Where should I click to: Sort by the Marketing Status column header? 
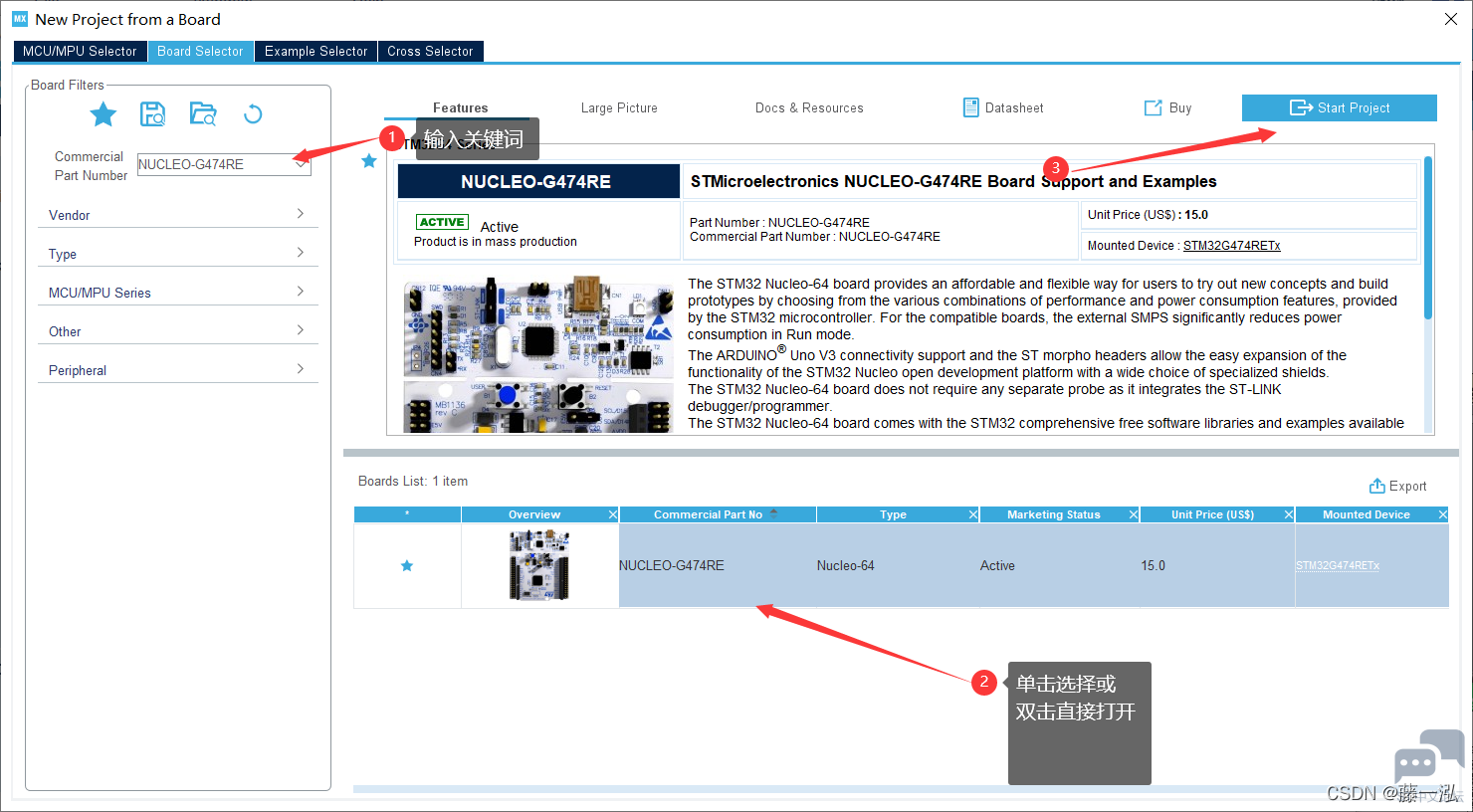click(1054, 514)
